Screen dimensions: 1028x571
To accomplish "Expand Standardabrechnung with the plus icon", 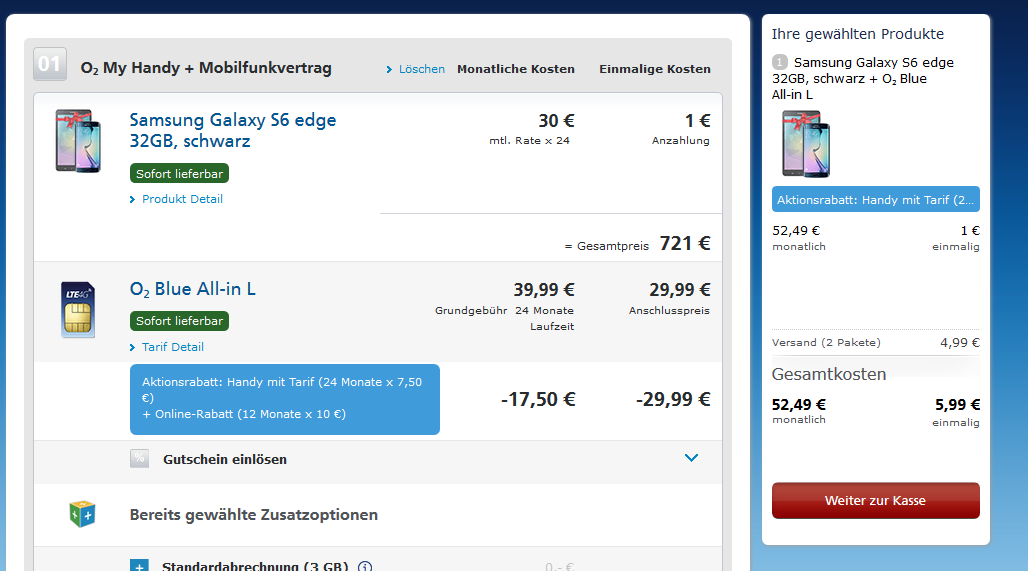I will [139, 566].
